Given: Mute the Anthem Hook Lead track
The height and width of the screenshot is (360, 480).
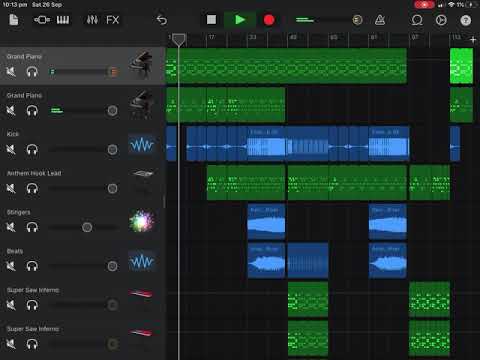Looking at the screenshot, I should pyautogui.click(x=11, y=188).
